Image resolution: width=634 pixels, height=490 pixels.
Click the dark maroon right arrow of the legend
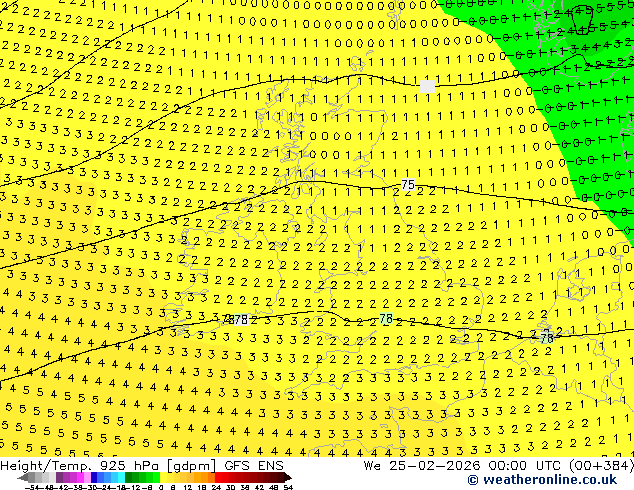coord(288,477)
